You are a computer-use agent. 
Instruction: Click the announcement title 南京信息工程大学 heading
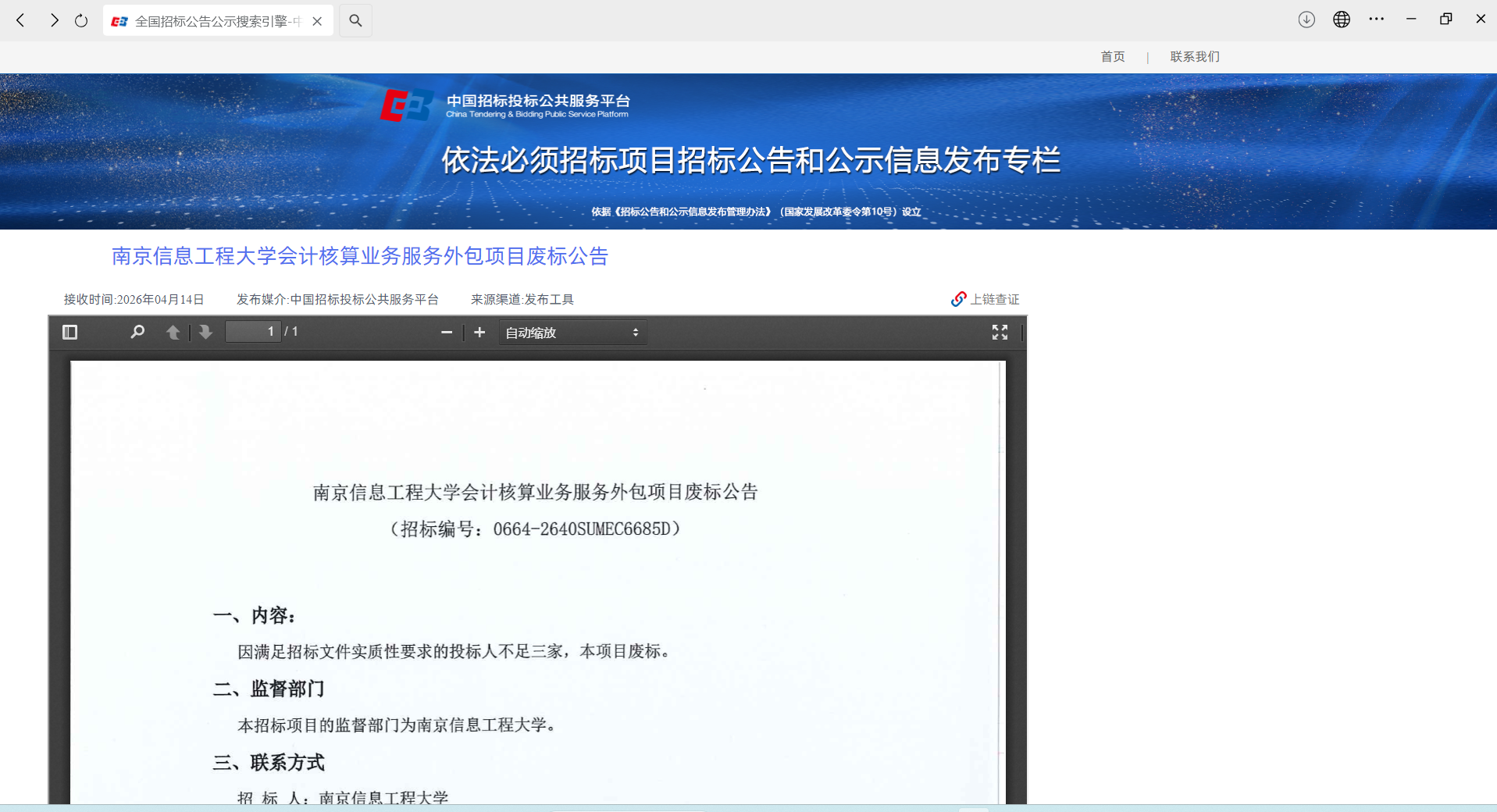point(360,256)
